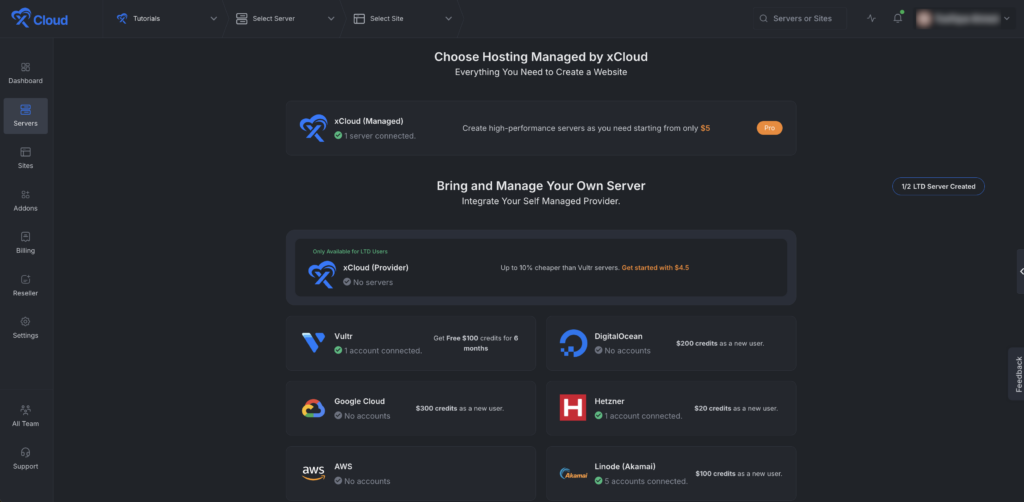Click 'No accounts' under DigitalOcean
The image size is (1024, 502).
628,351
